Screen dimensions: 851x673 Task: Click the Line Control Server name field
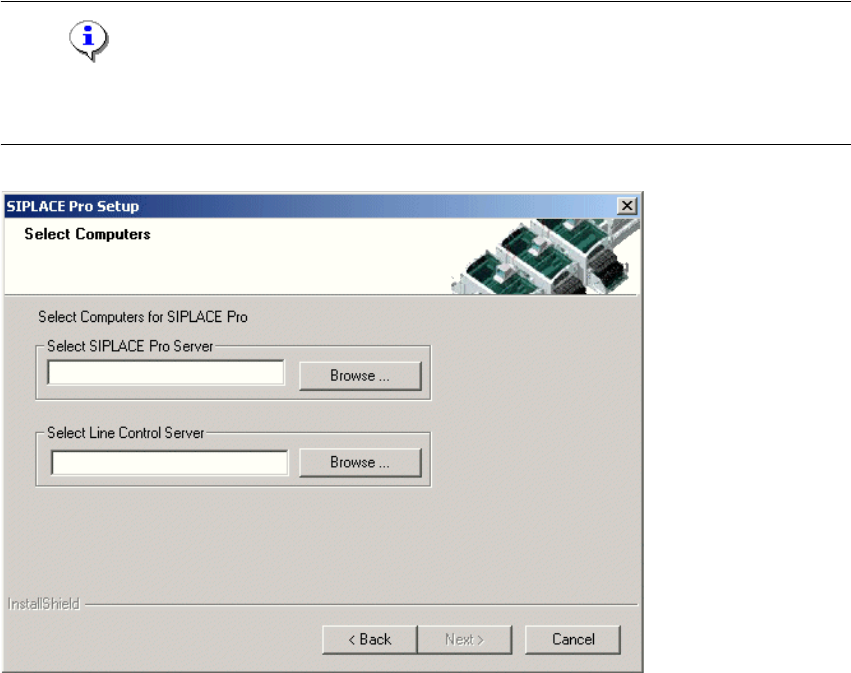point(169,462)
